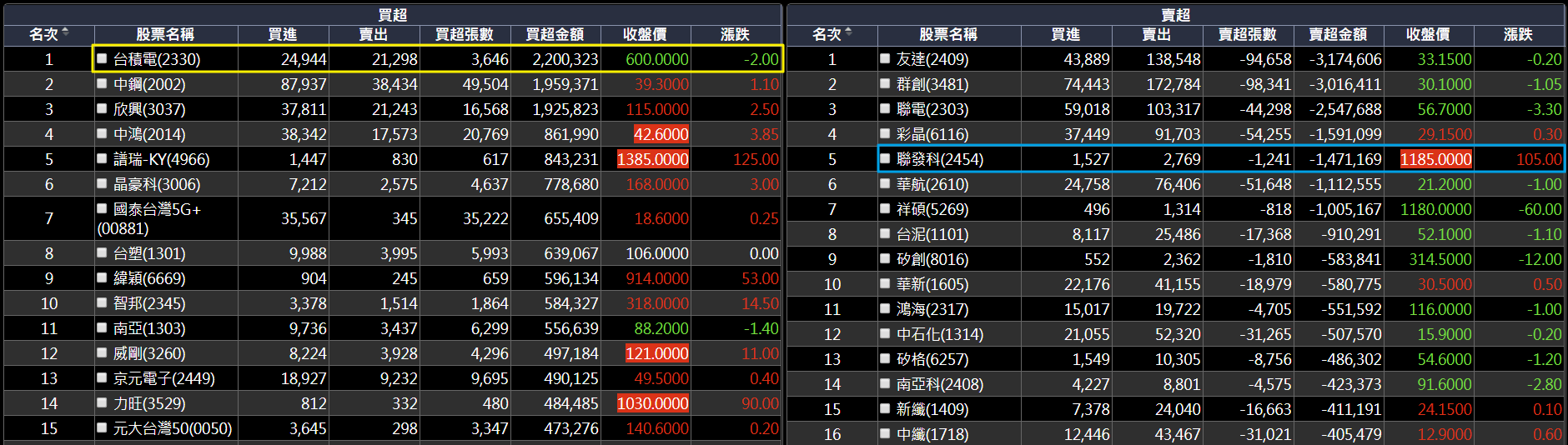Sort by the 賣超金額 column header
The image size is (1568, 445).
1338,34
